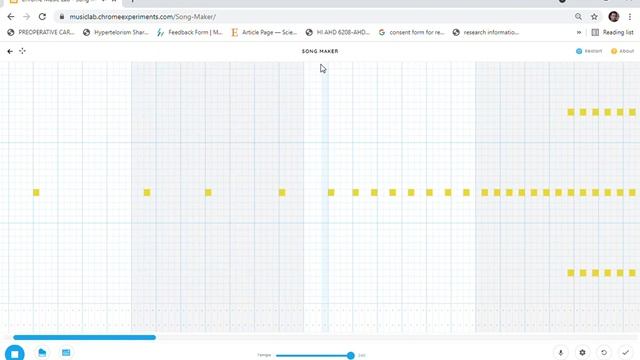Save song with the checkmark icon
This screenshot has width=640, height=360.
626,353
